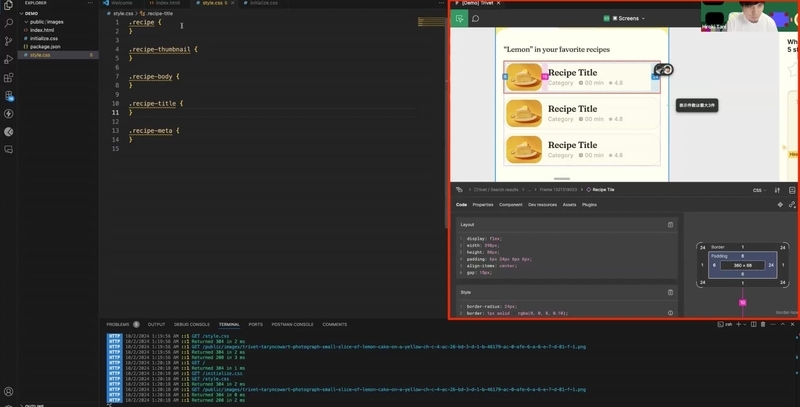
Task: Close the [Demo] Trivet Figma tab
Action: tap(498, 3)
